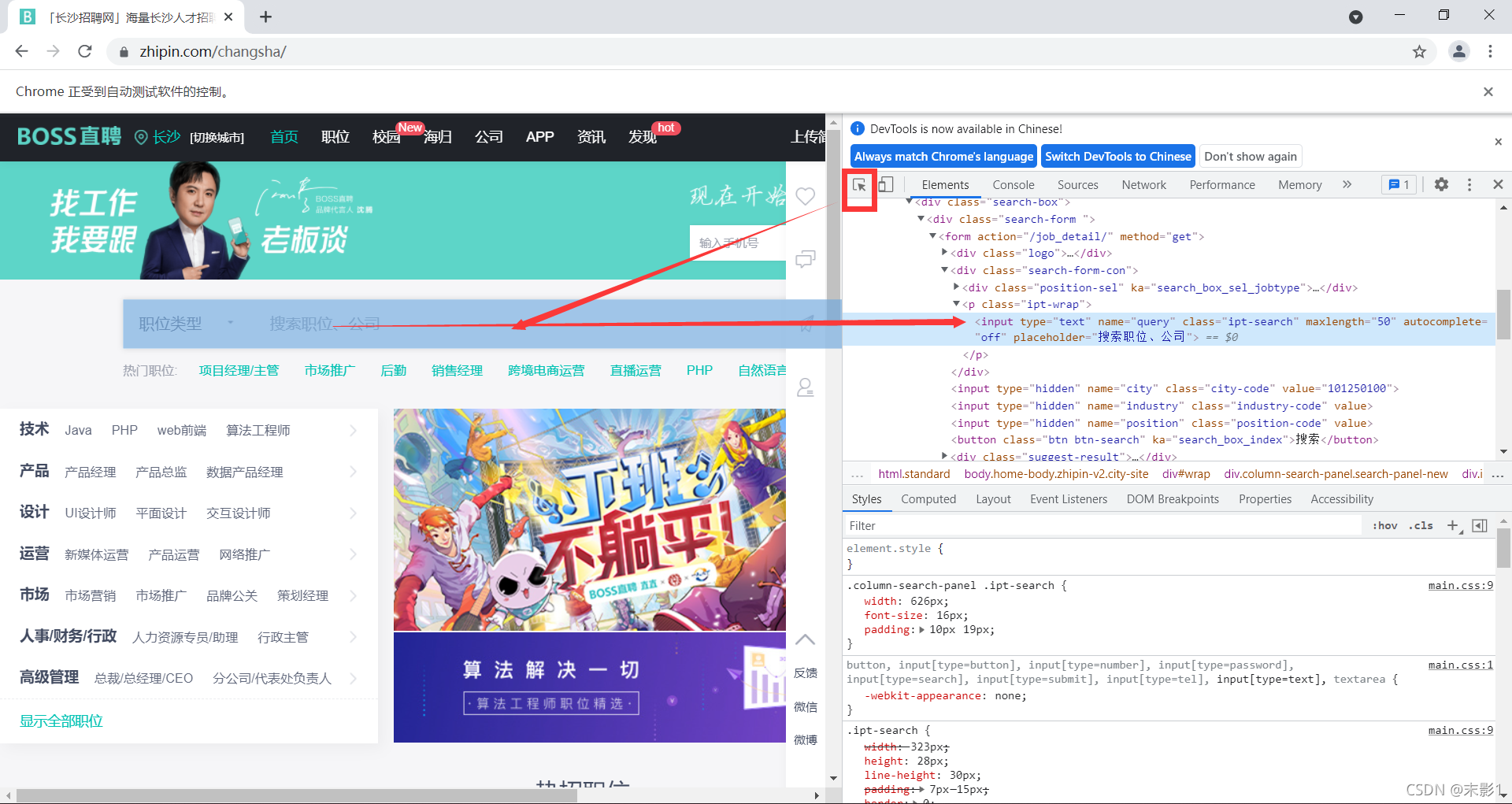The image size is (1512, 804).
Task: Expand the position-sel div node
Action: (956, 287)
